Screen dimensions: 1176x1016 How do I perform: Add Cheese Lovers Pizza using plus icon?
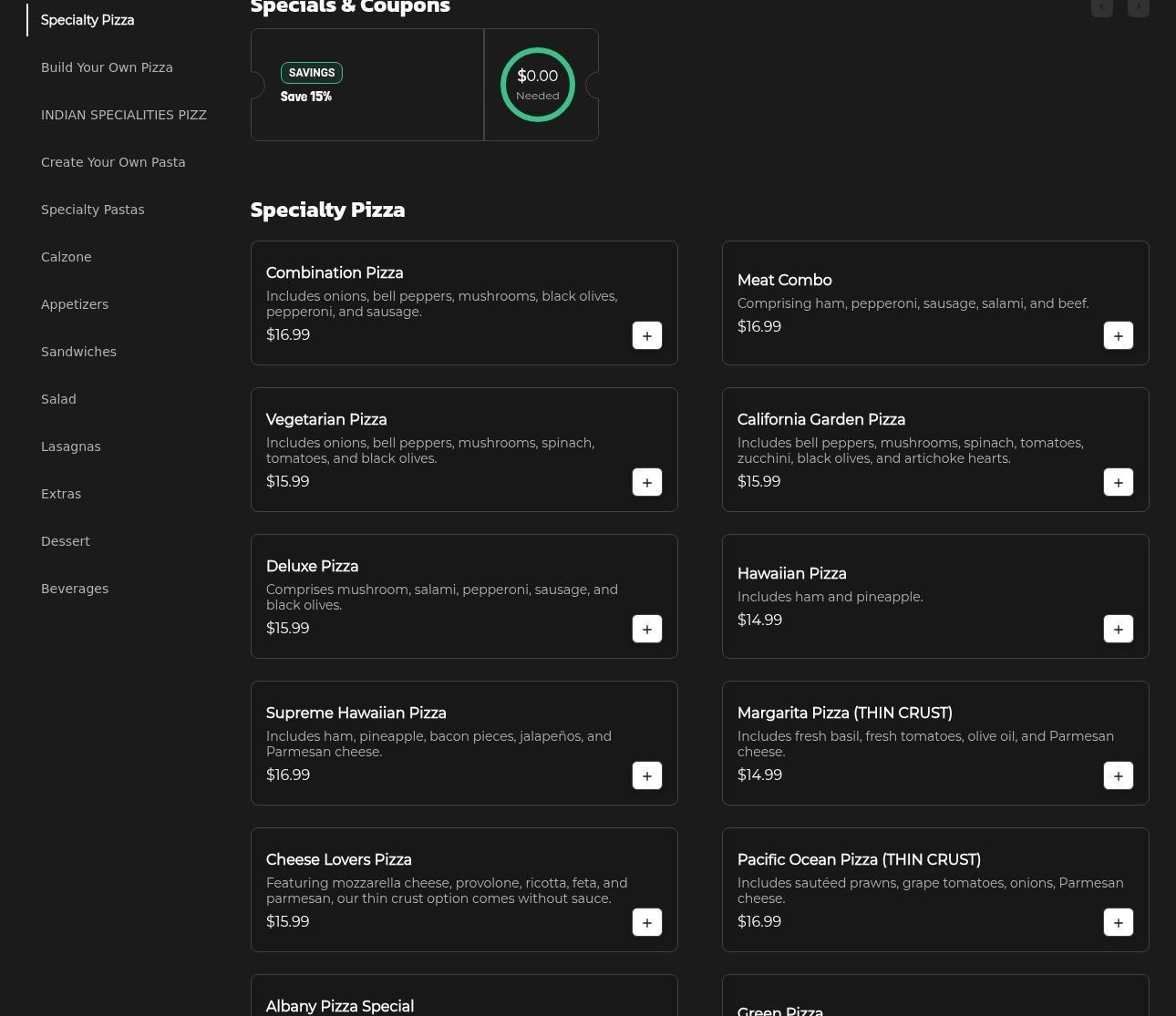(647, 922)
